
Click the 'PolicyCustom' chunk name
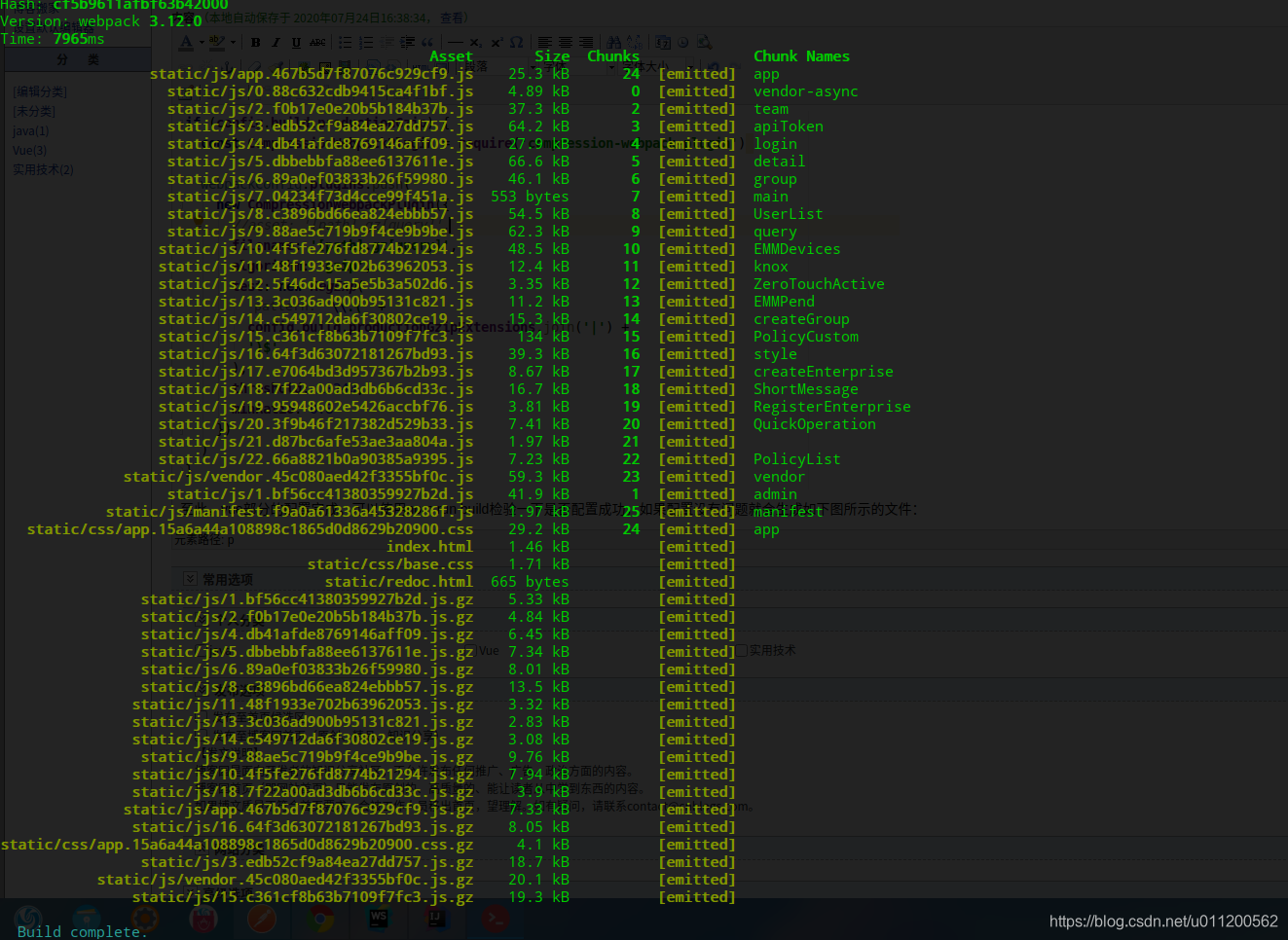click(x=806, y=337)
